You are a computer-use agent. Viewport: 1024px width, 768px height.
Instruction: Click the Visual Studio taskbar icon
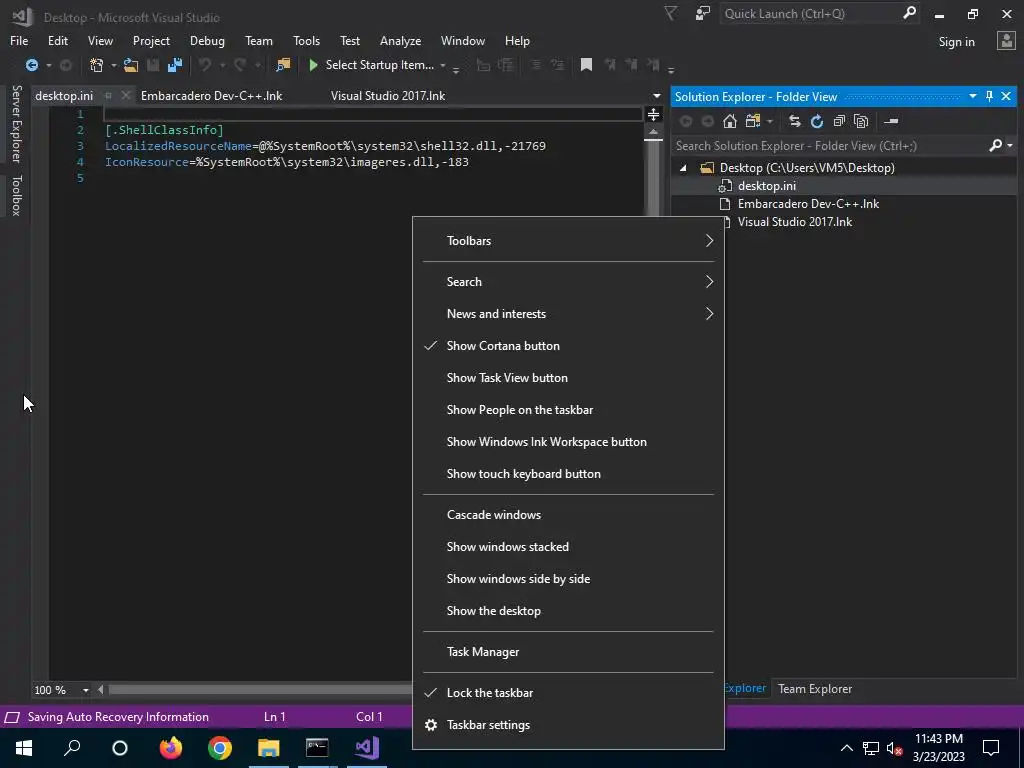[366, 748]
